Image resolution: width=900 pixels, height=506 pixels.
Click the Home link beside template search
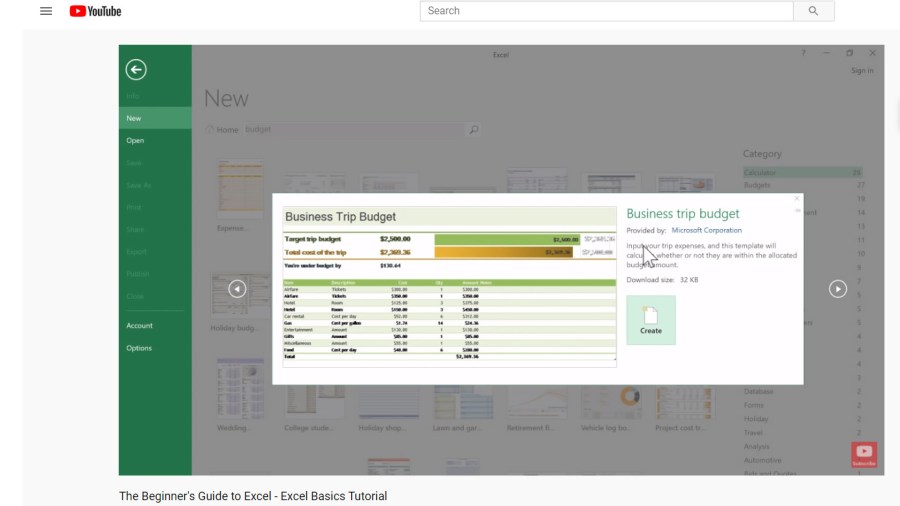227,130
